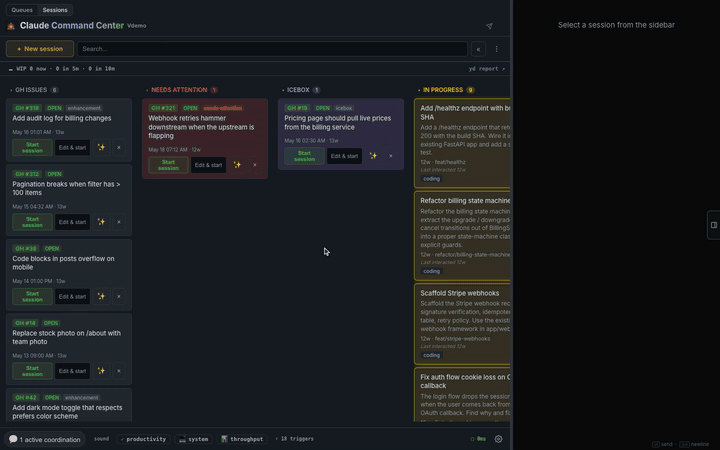Collapse the IN PROGRESS column header

446,90
